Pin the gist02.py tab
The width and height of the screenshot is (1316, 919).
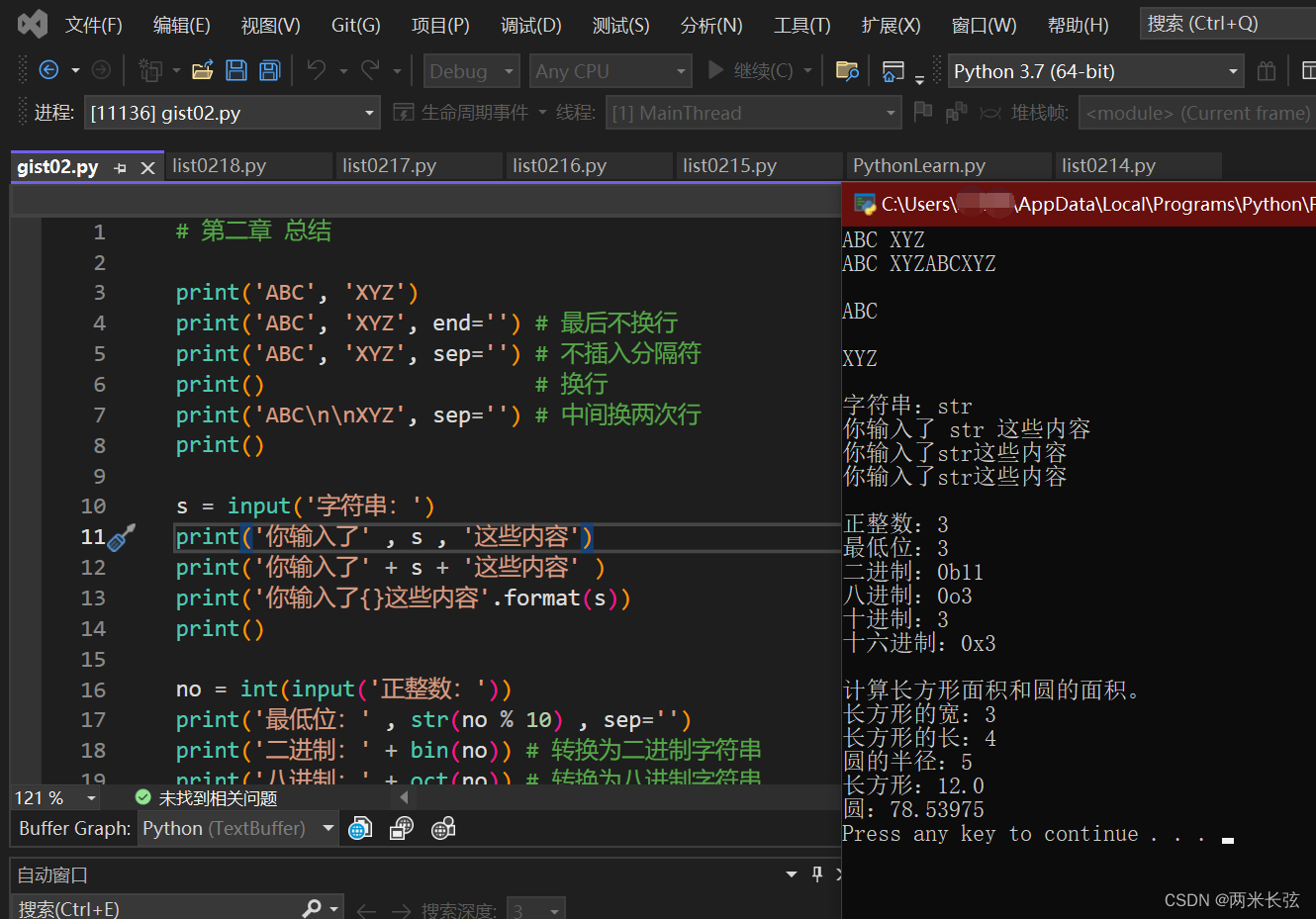tap(121, 168)
